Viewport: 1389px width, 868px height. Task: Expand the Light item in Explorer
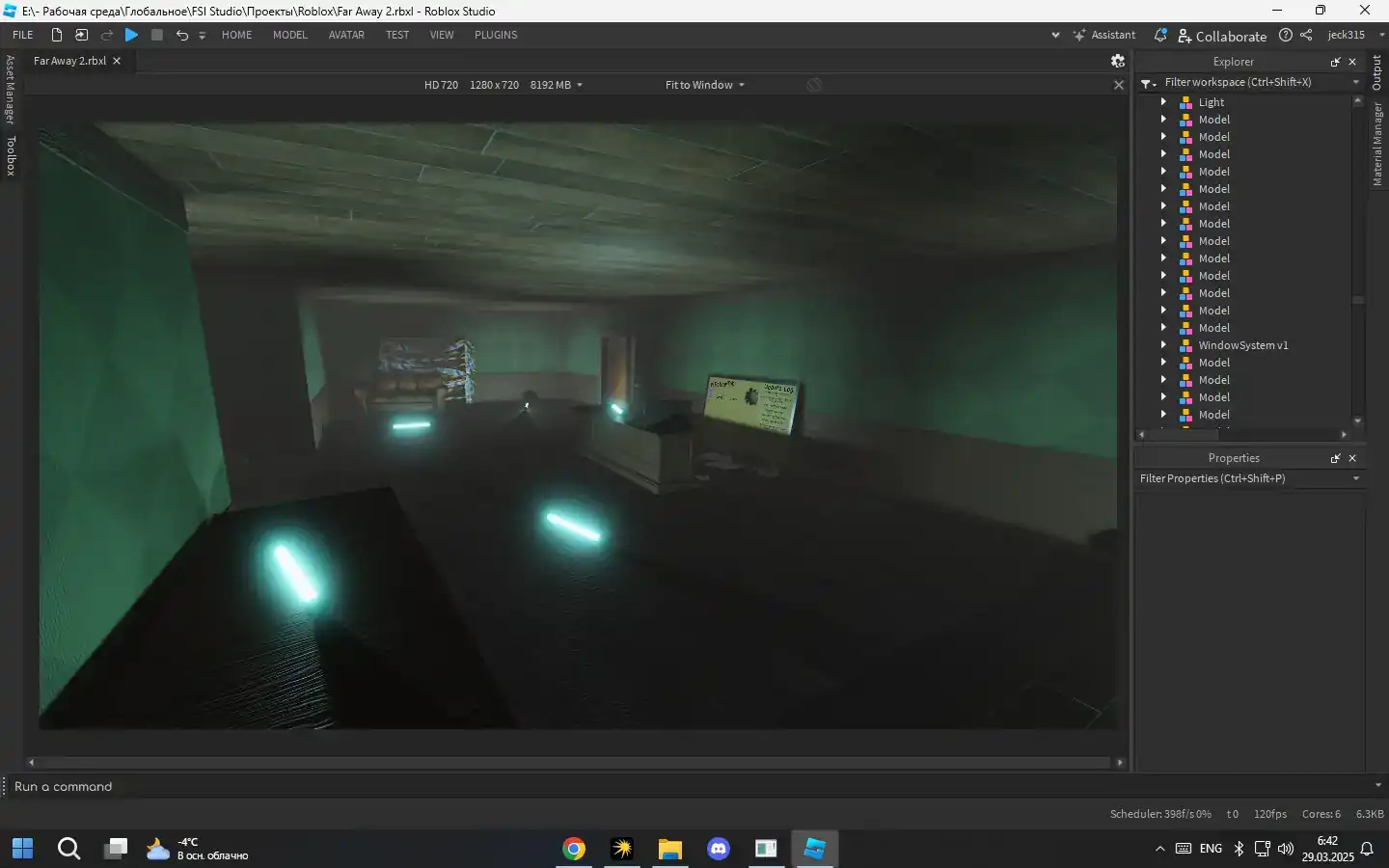[1163, 101]
